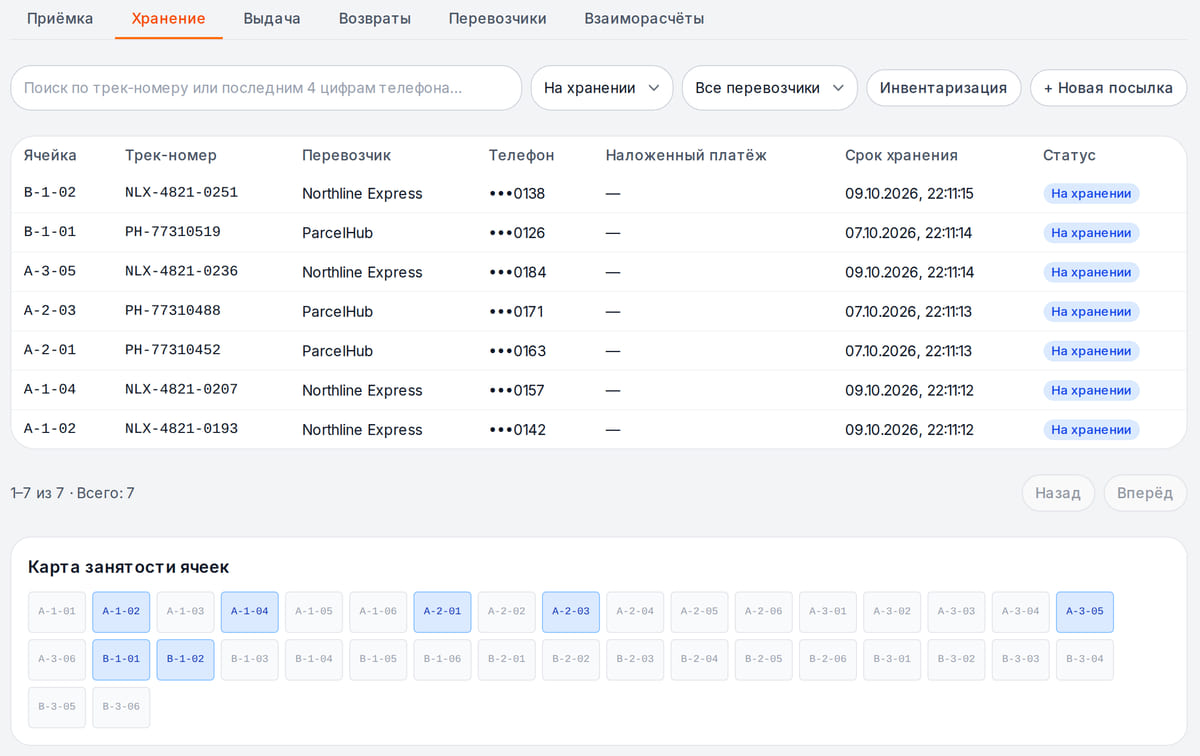1200x756 pixels.
Task: Start Инвентаризация
Action: (x=943, y=88)
